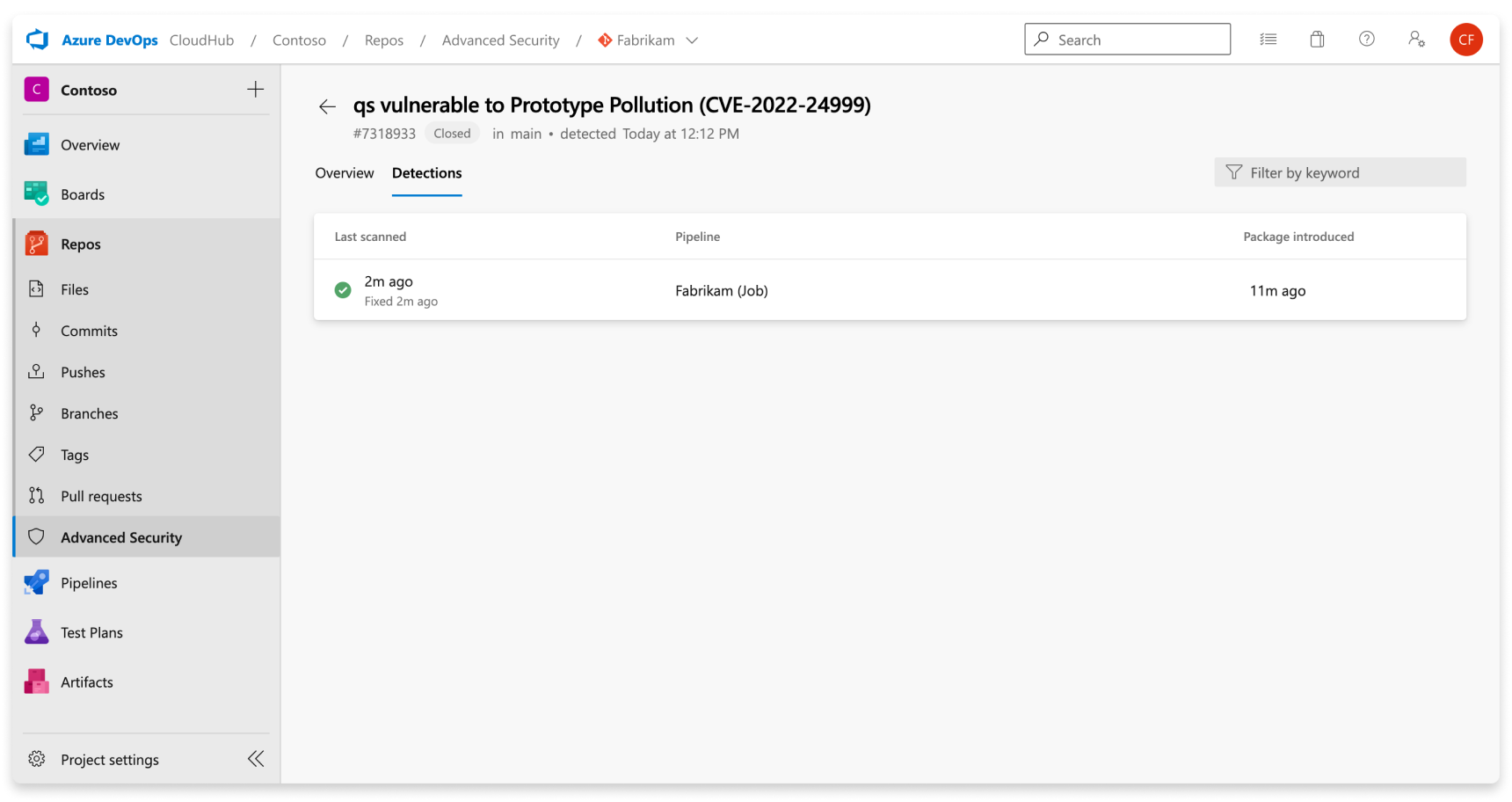Select the Tags icon in the sidebar
This screenshot has height=802, width=1512.
(36, 454)
